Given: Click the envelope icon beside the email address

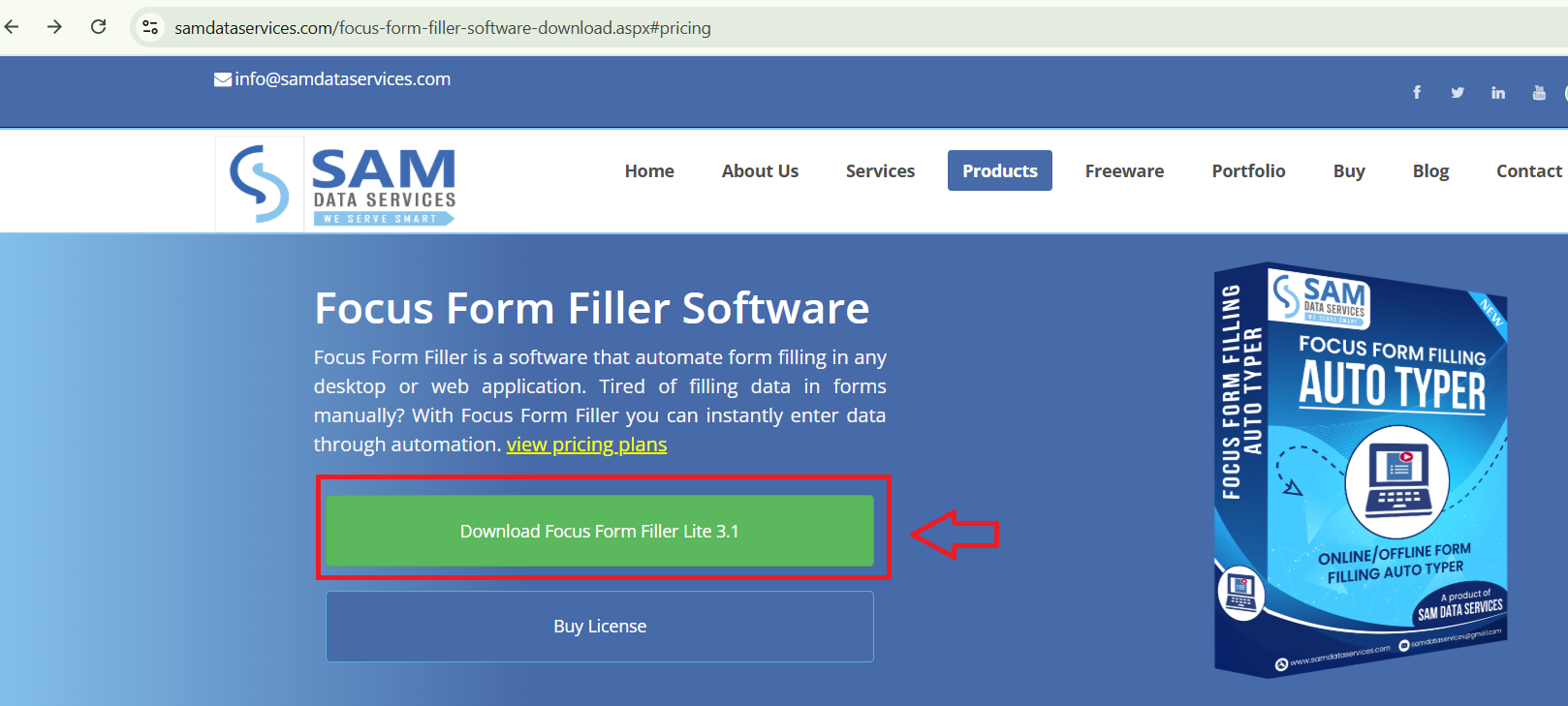Looking at the screenshot, I should coord(222,79).
